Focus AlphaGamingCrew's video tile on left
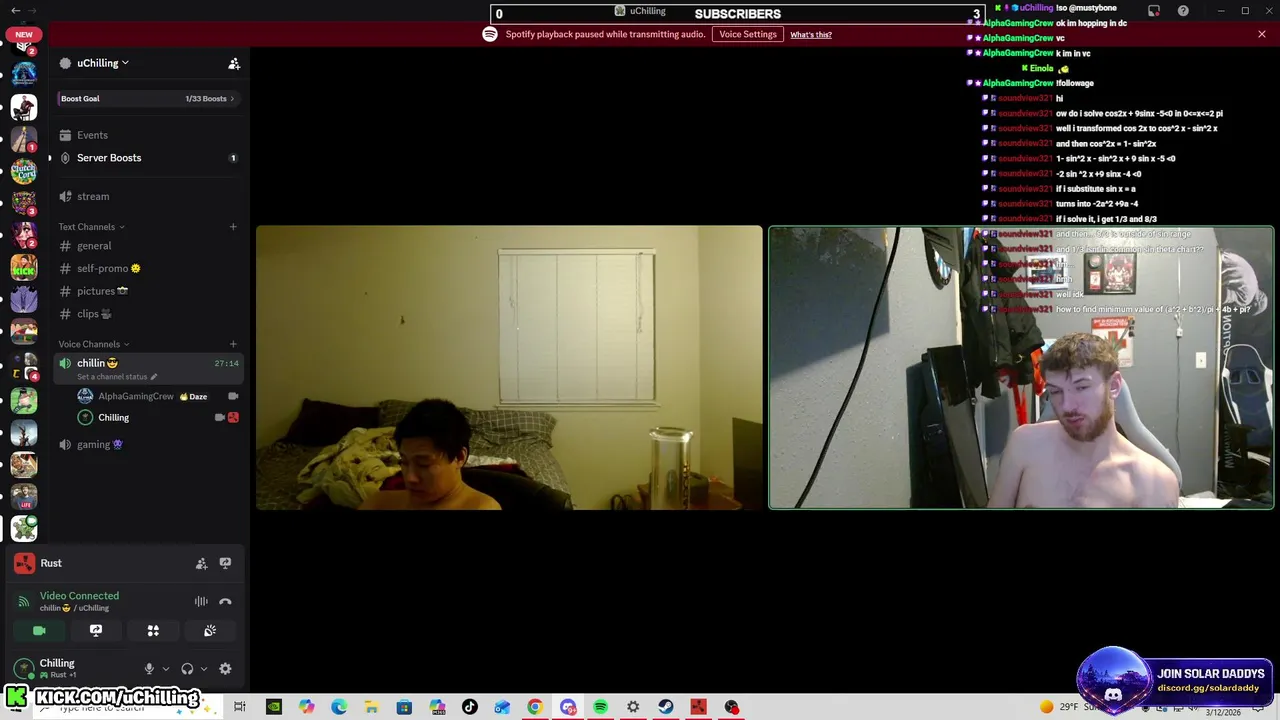This screenshot has height=720, width=1280. point(509,368)
